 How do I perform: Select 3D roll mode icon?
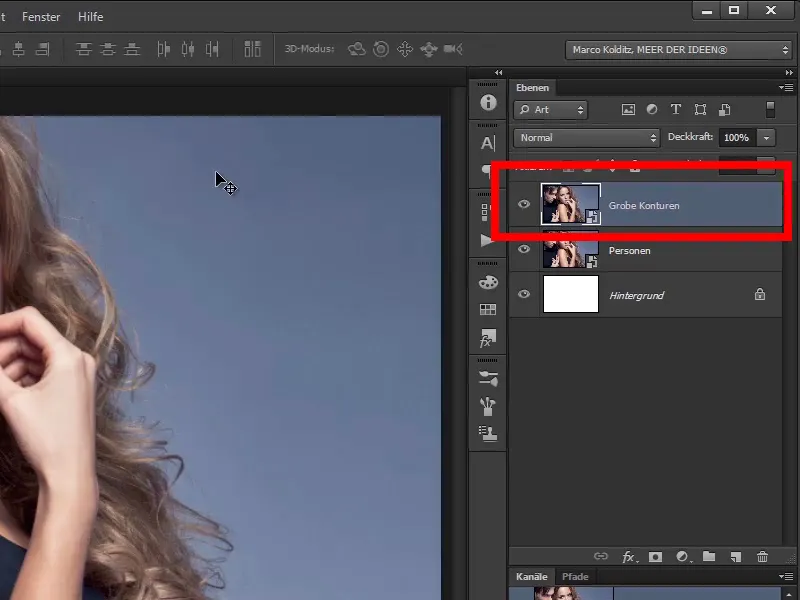pyautogui.click(x=381, y=49)
